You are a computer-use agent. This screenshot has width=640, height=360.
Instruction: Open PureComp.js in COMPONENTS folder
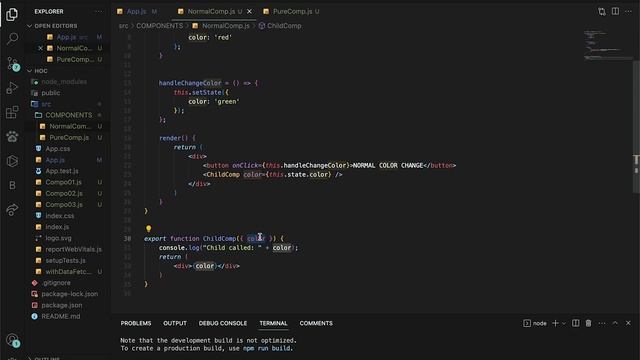[x=69, y=138]
